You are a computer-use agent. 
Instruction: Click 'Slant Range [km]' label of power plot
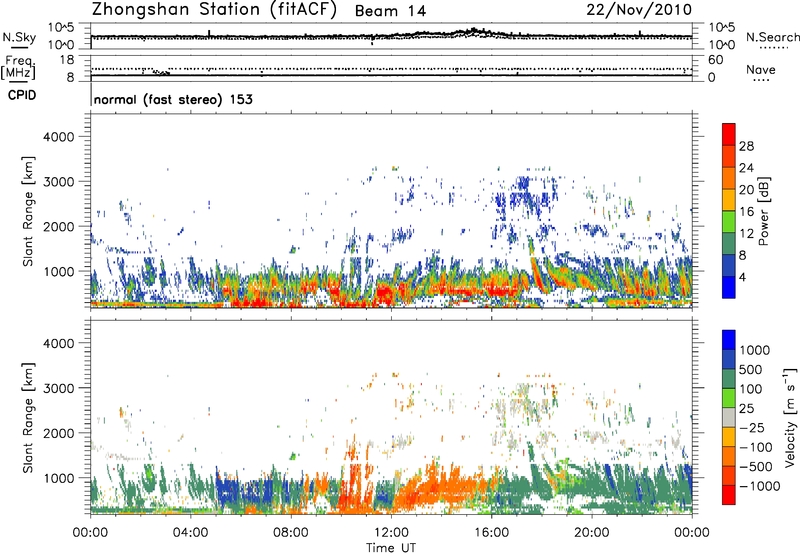[x=28, y=211]
